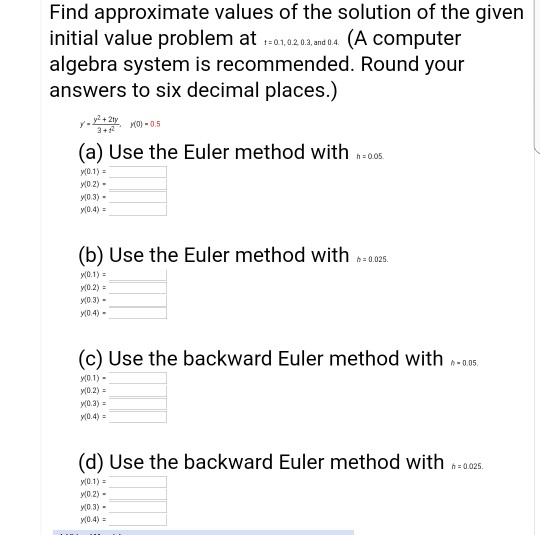Click the y(0.1) field under part (d)
The image size is (540, 535).
pos(138,482)
